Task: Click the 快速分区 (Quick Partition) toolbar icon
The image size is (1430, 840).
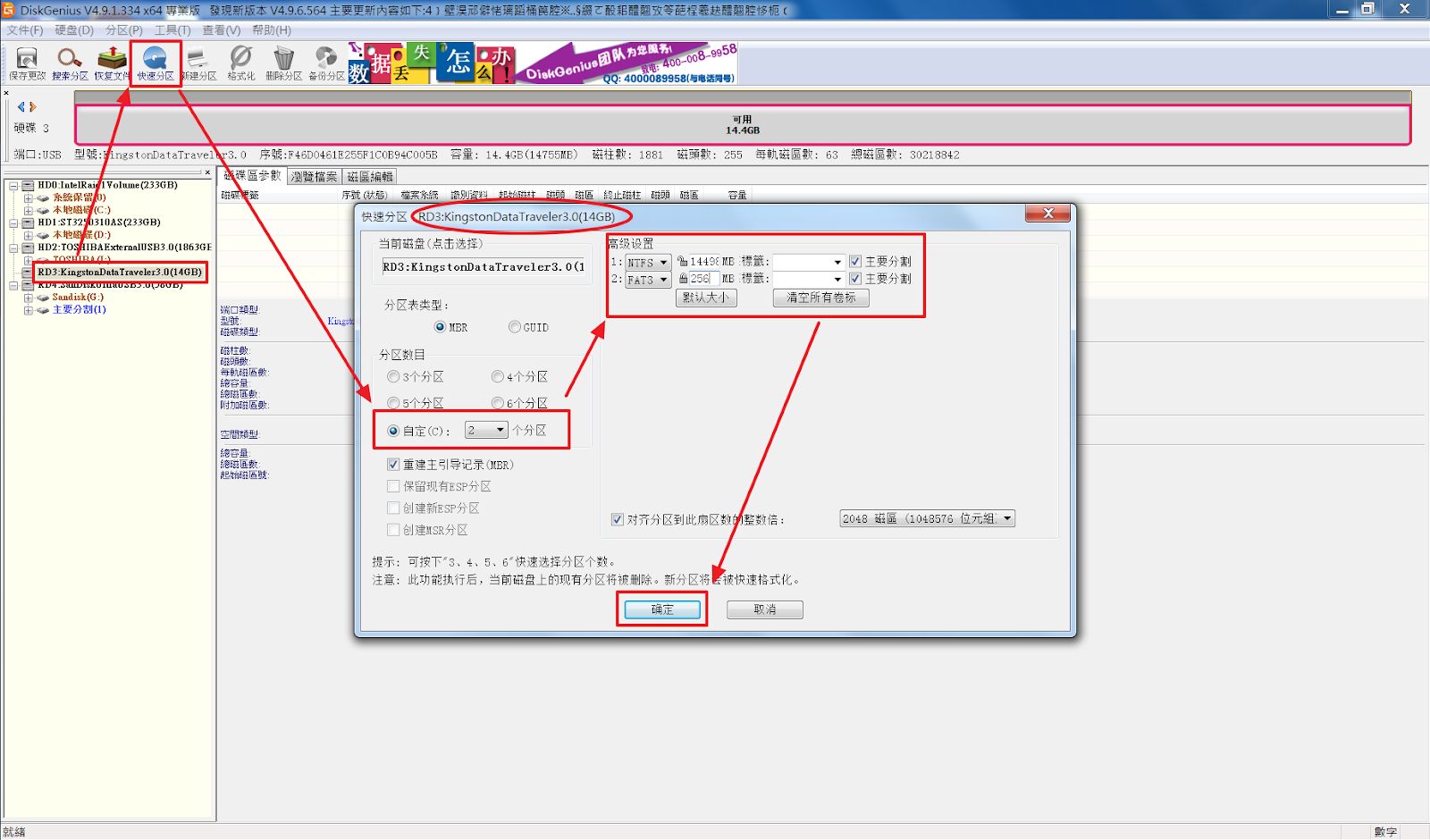Action: (156, 63)
